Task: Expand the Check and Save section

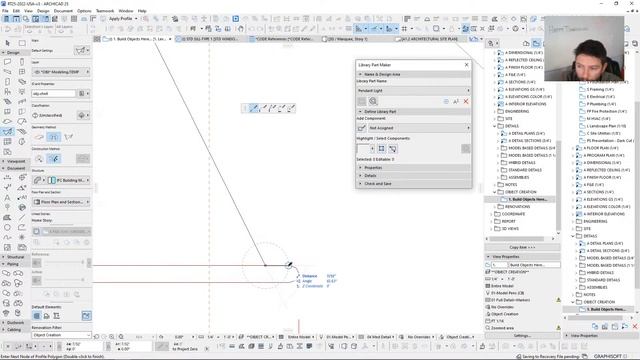Action: pyautogui.click(x=413, y=184)
